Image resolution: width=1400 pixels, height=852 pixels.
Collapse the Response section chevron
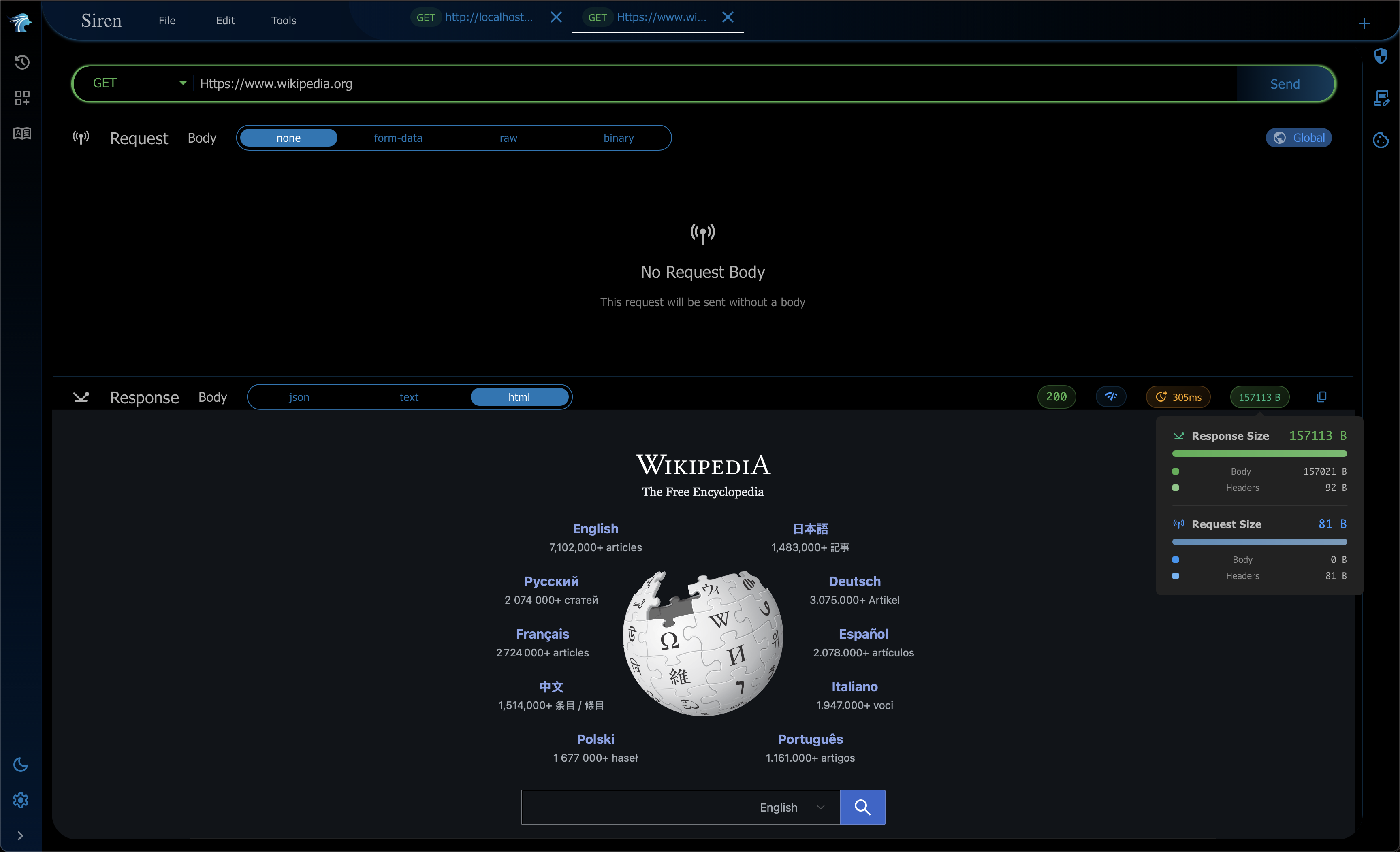point(81,396)
